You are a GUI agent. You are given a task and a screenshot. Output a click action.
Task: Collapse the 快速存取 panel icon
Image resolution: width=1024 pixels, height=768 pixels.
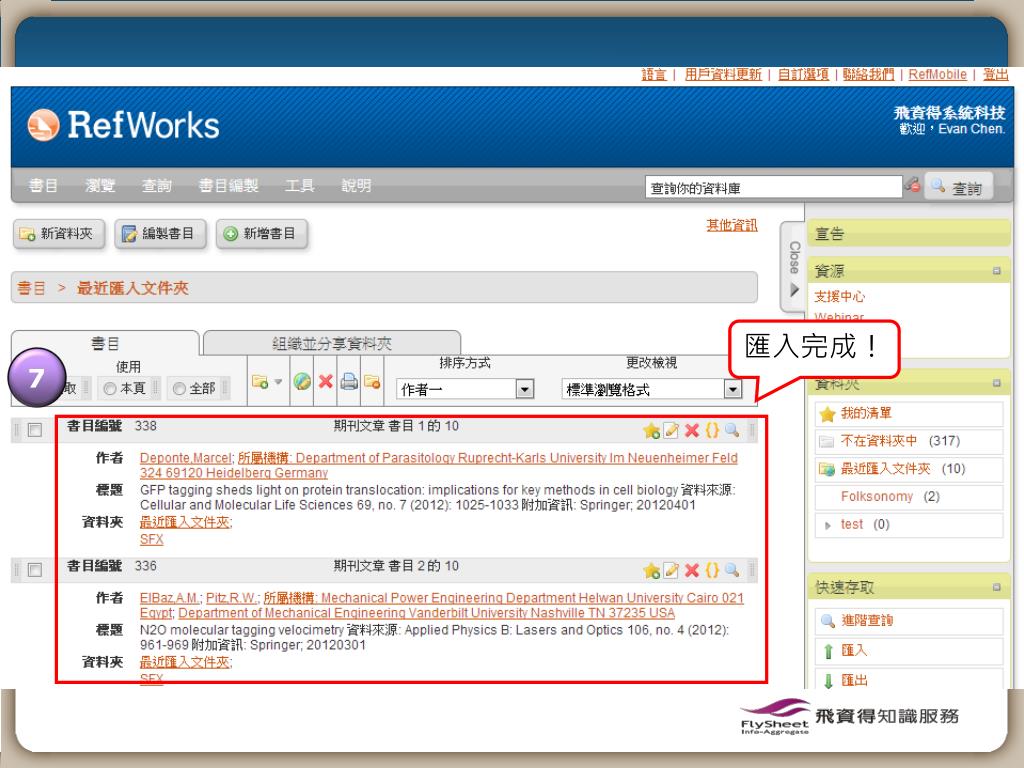pyautogui.click(x=996, y=587)
